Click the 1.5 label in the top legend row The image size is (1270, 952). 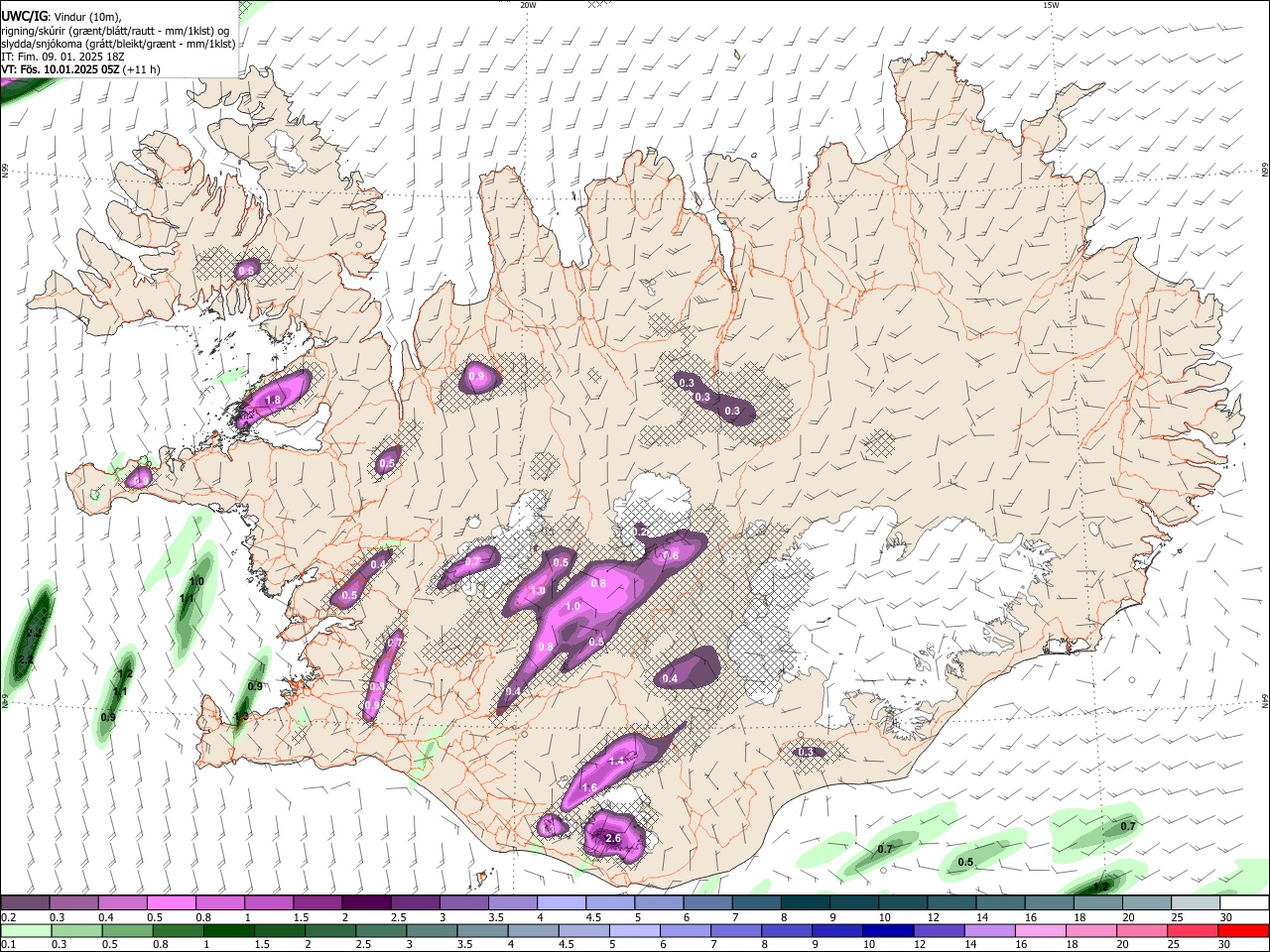pyautogui.click(x=301, y=917)
